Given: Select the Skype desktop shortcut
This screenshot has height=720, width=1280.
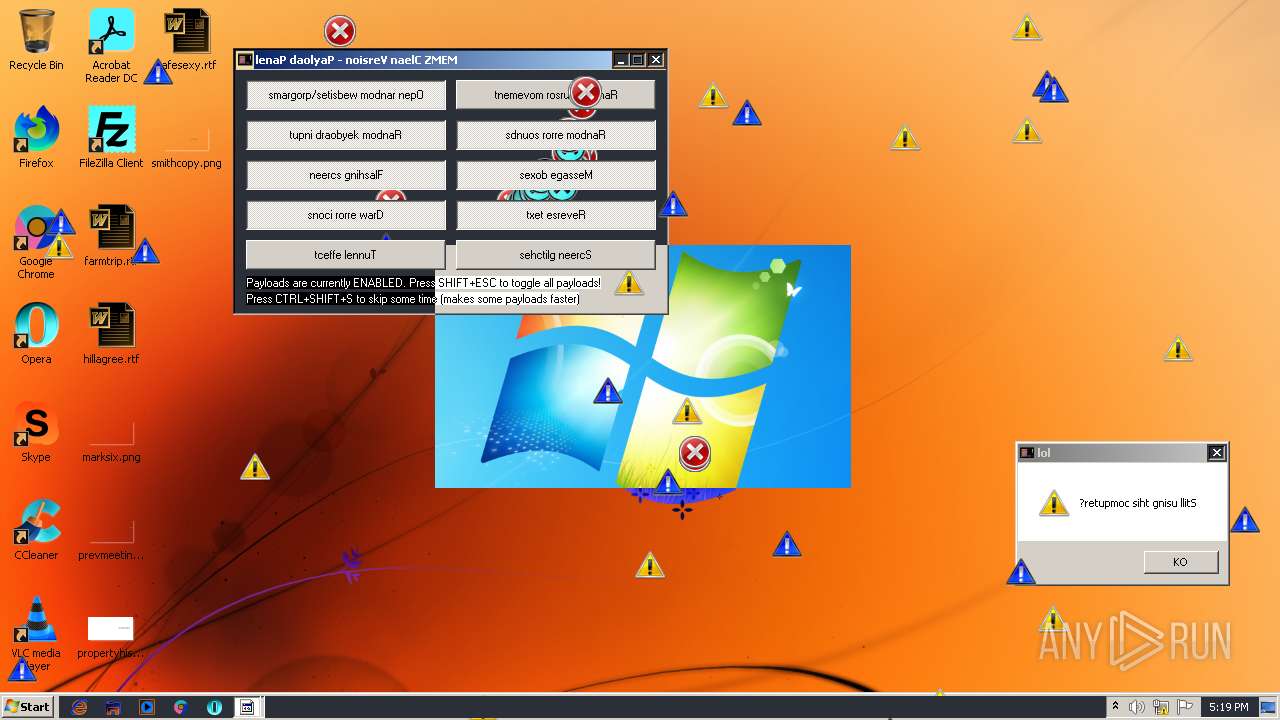Looking at the screenshot, I should [36, 432].
